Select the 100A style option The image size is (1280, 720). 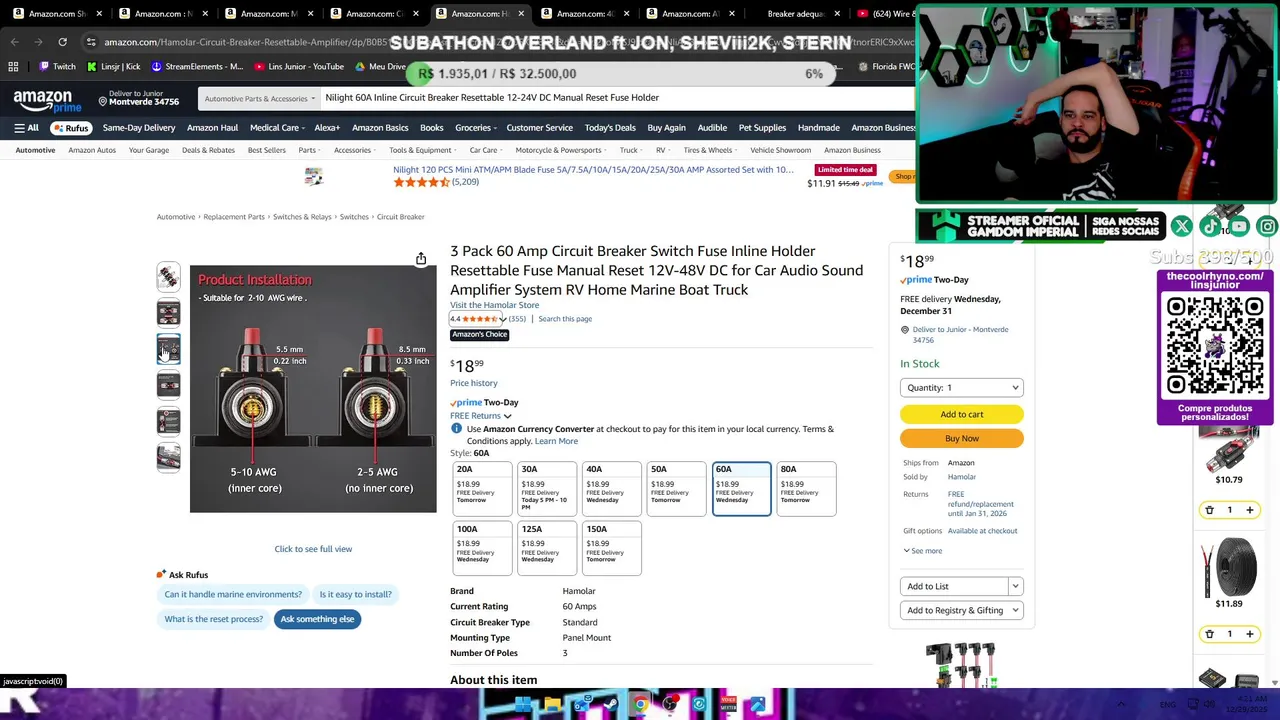[x=481, y=548]
